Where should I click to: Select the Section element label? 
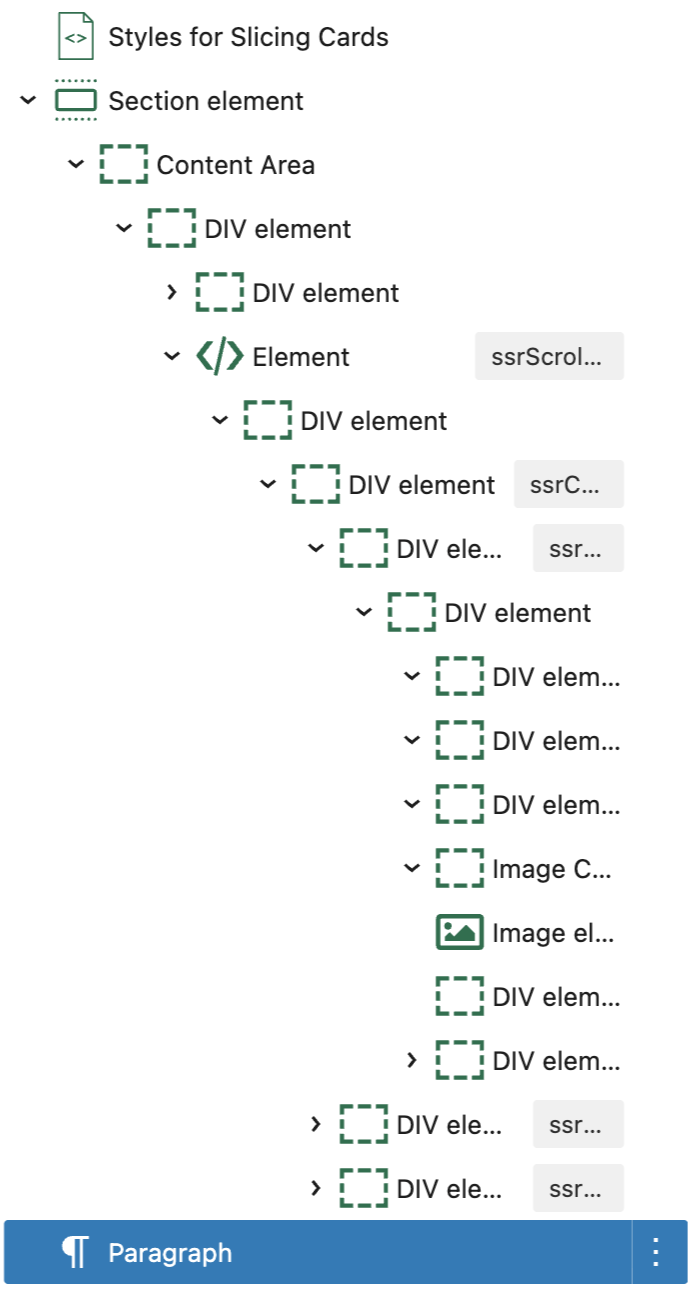206,101
